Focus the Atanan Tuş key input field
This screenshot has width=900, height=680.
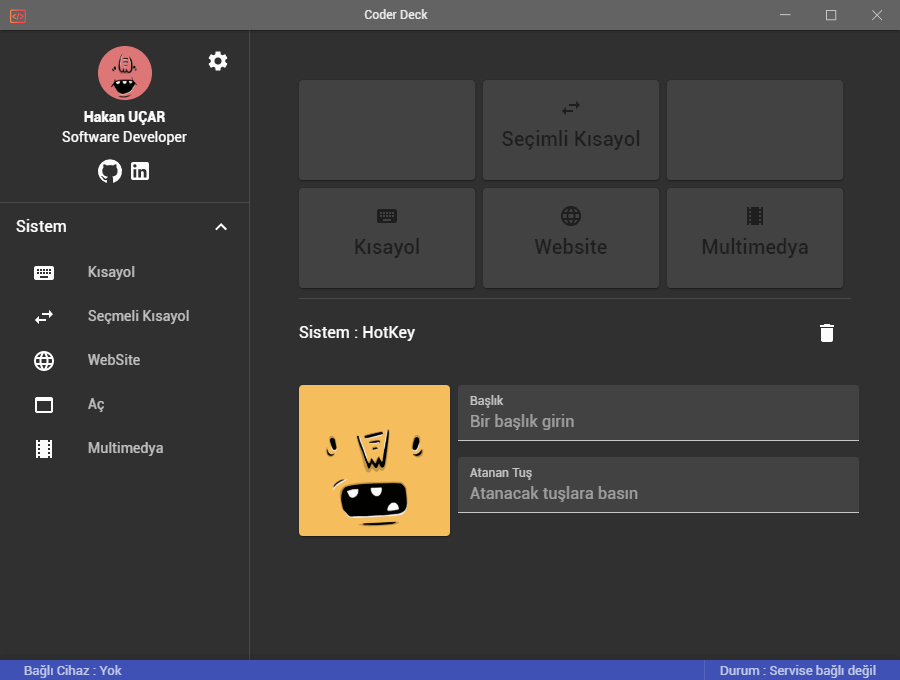[x=658, y=485]
